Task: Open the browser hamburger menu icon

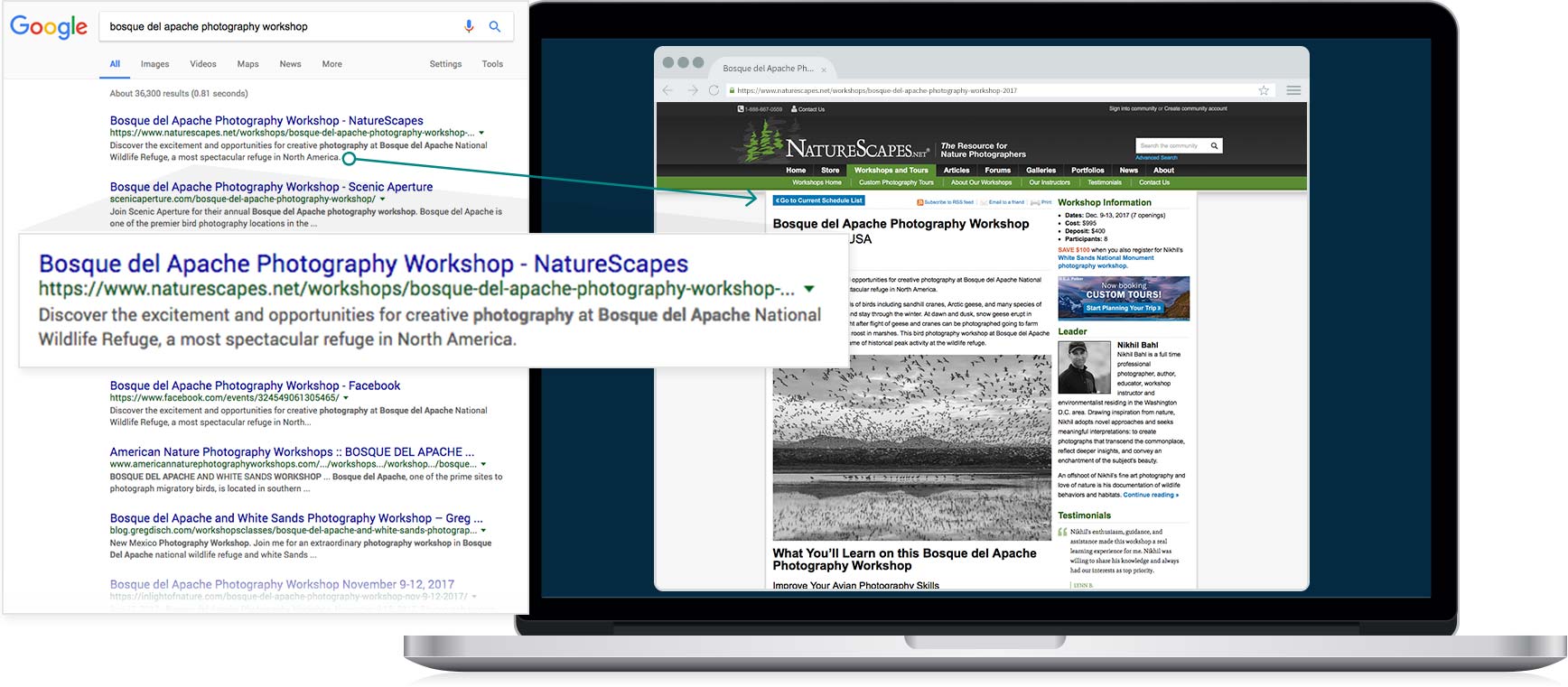Action: (x=1293, y=90)
